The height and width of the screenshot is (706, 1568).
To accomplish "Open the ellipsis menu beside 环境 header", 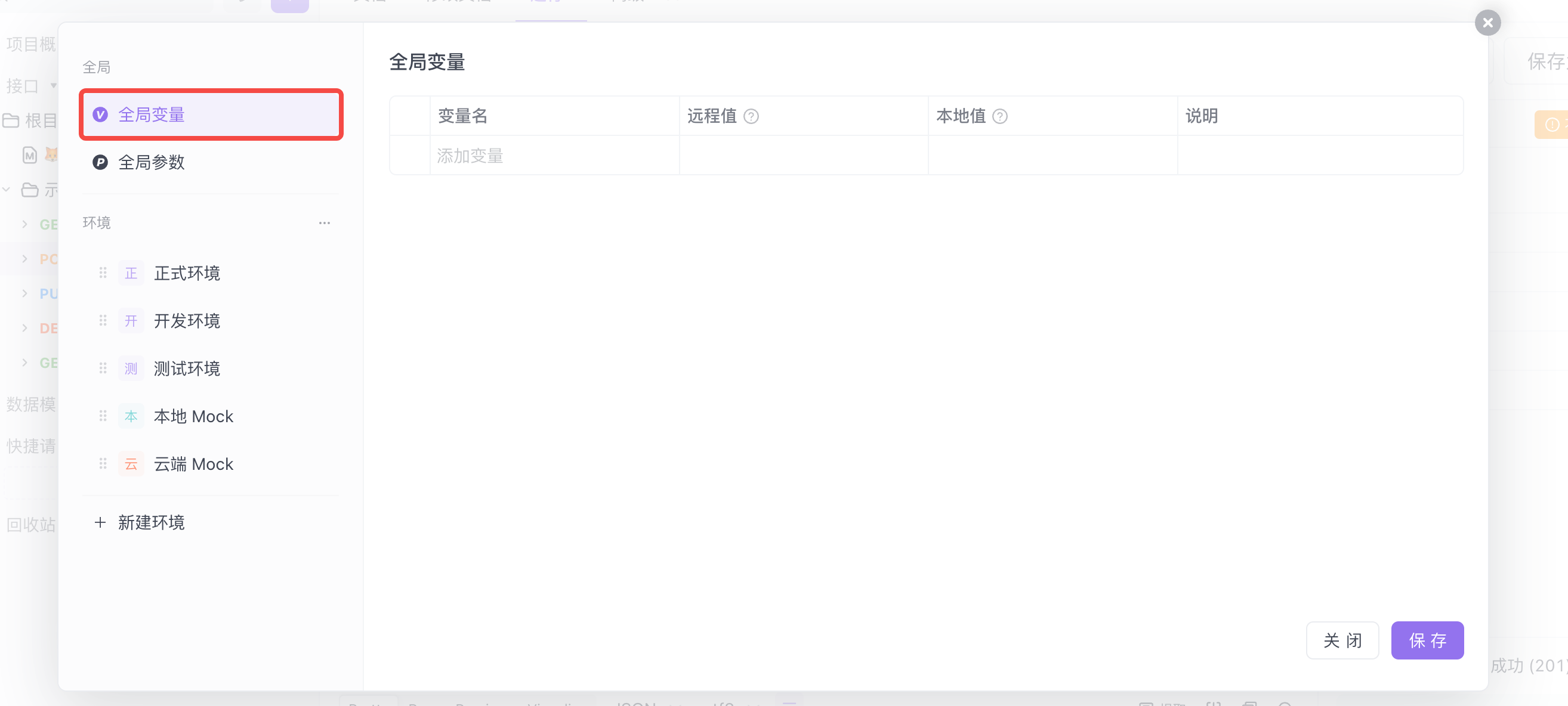I will point(324,222).
